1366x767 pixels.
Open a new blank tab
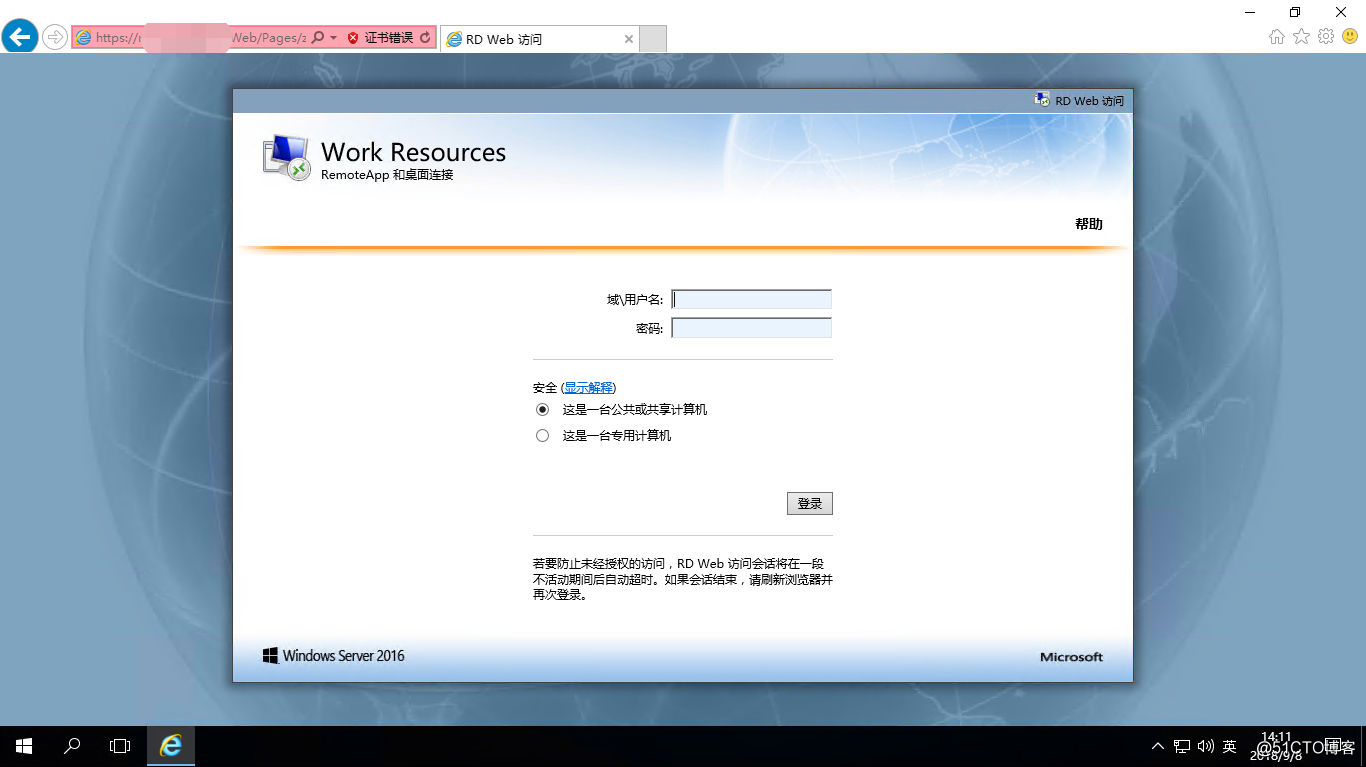653,39
